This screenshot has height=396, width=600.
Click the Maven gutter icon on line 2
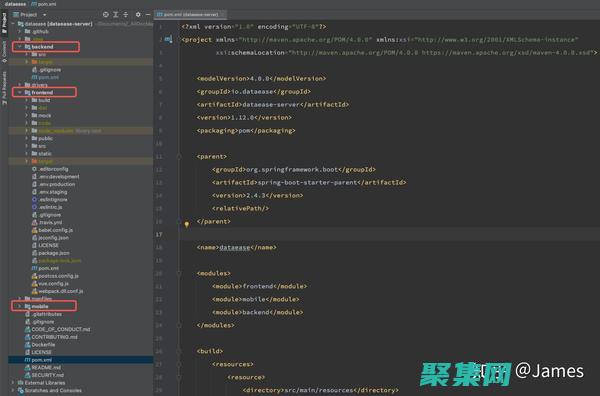168,39
